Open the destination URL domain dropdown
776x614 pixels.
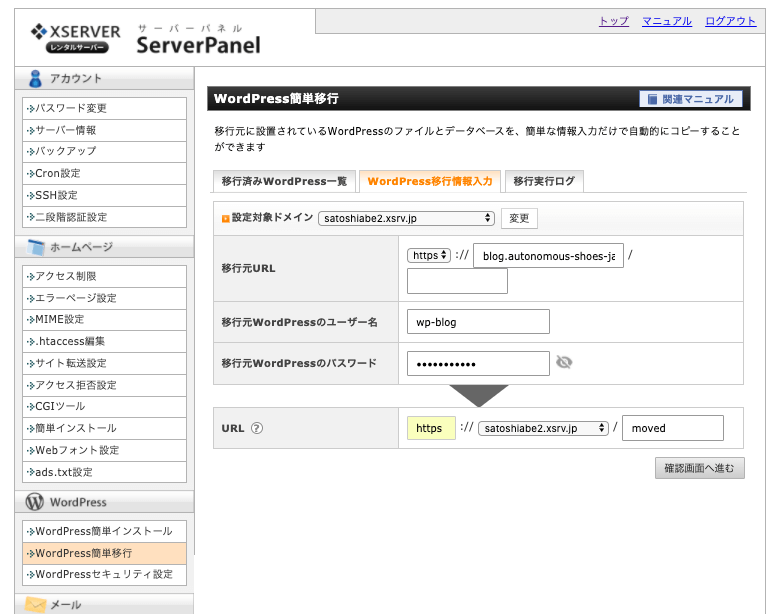[x=543, y=428]
